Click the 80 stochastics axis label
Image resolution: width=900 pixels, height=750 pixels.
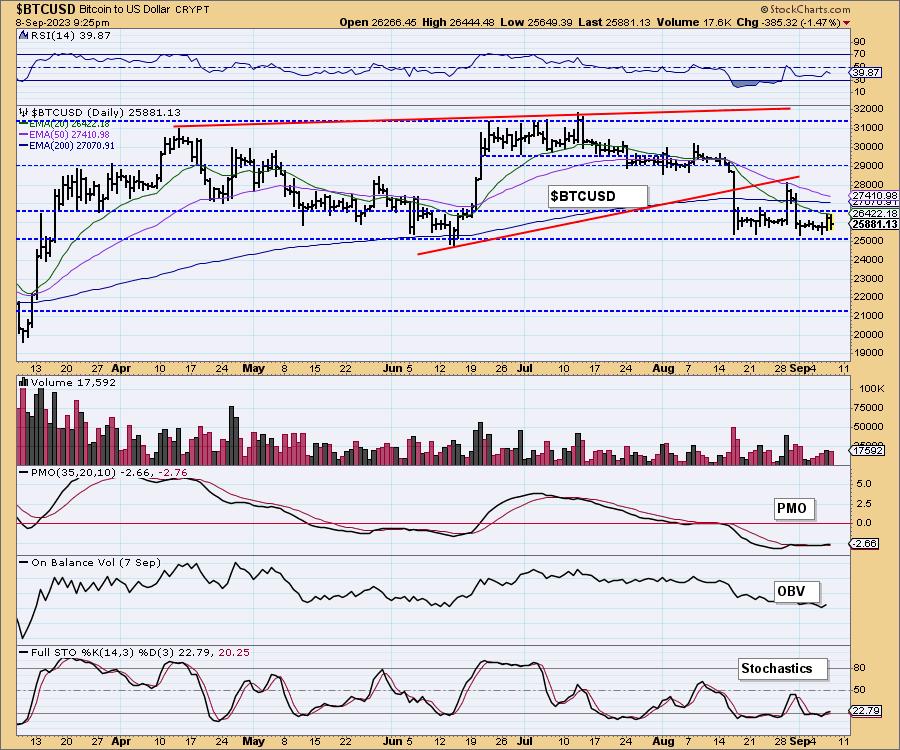point(860,668)
